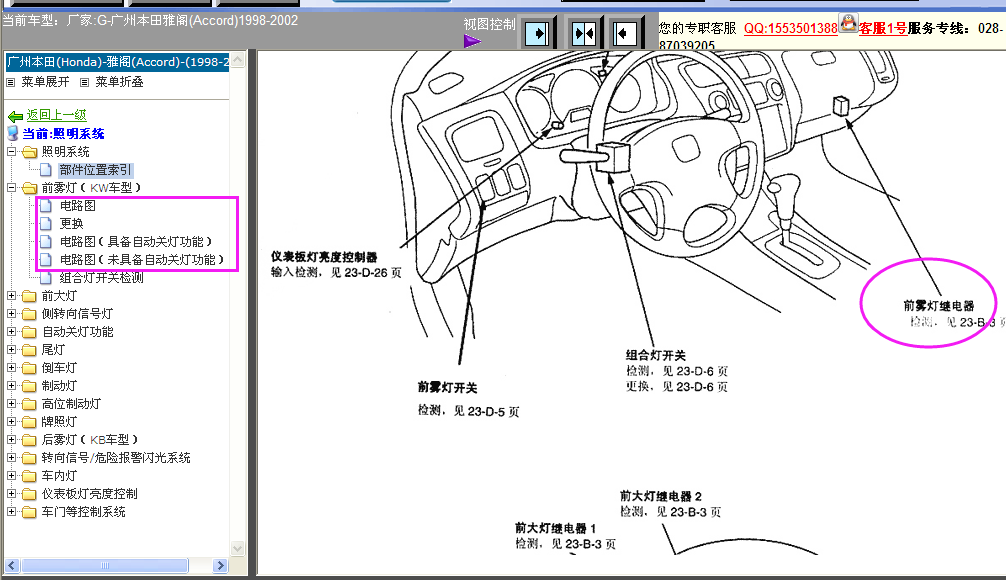Expand the 后雾灯 (KB车型) node
Viewport: 1006px width, 580px height.
pos(12,439)
